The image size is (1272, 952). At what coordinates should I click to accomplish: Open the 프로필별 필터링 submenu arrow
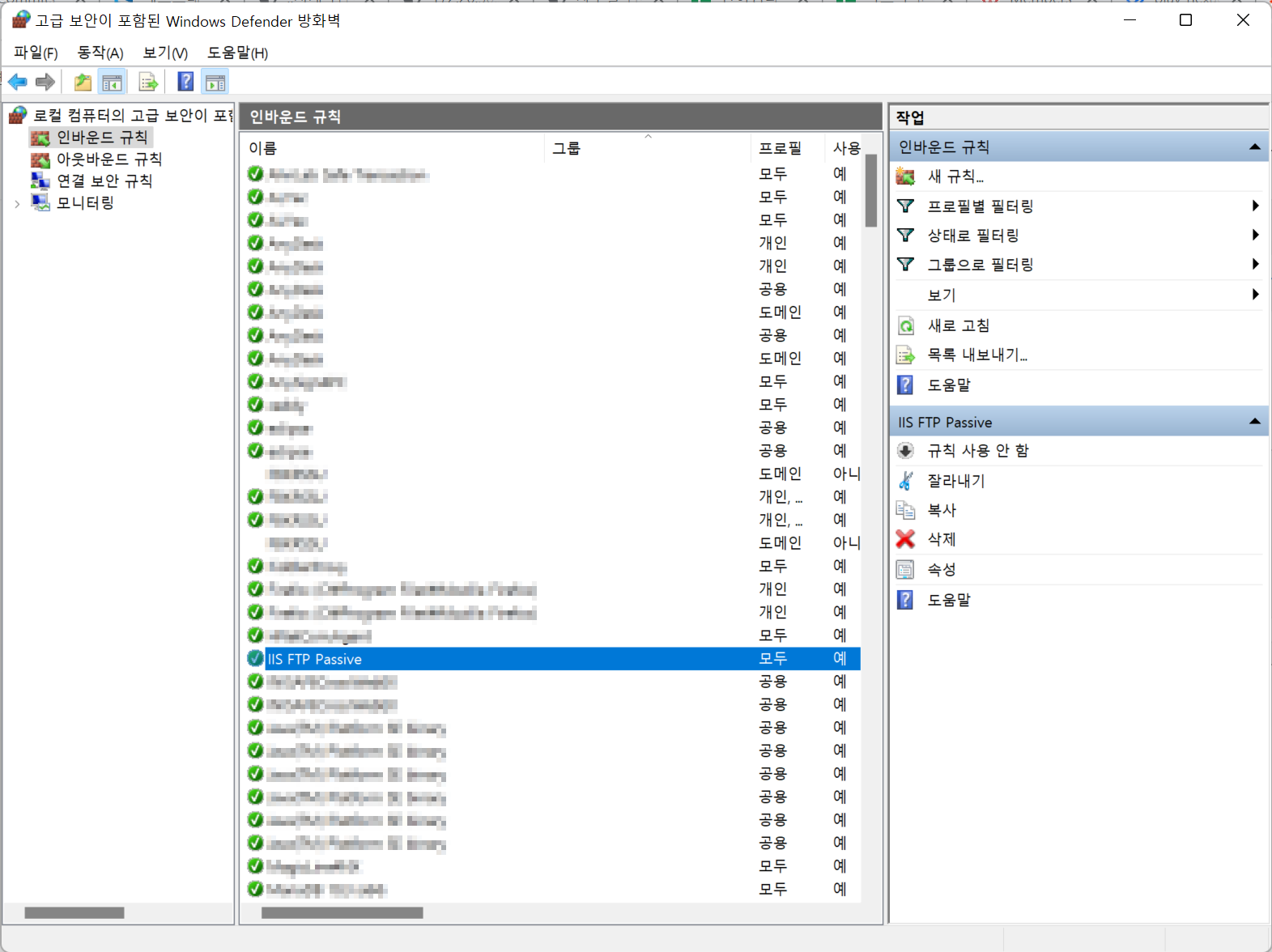pos(1255,206)
